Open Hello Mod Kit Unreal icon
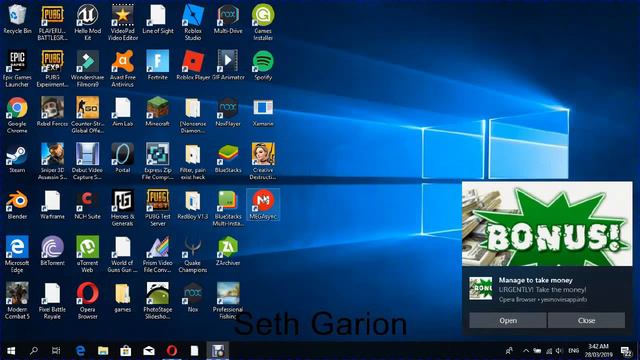The image size is (640, 360). [87, 23]
